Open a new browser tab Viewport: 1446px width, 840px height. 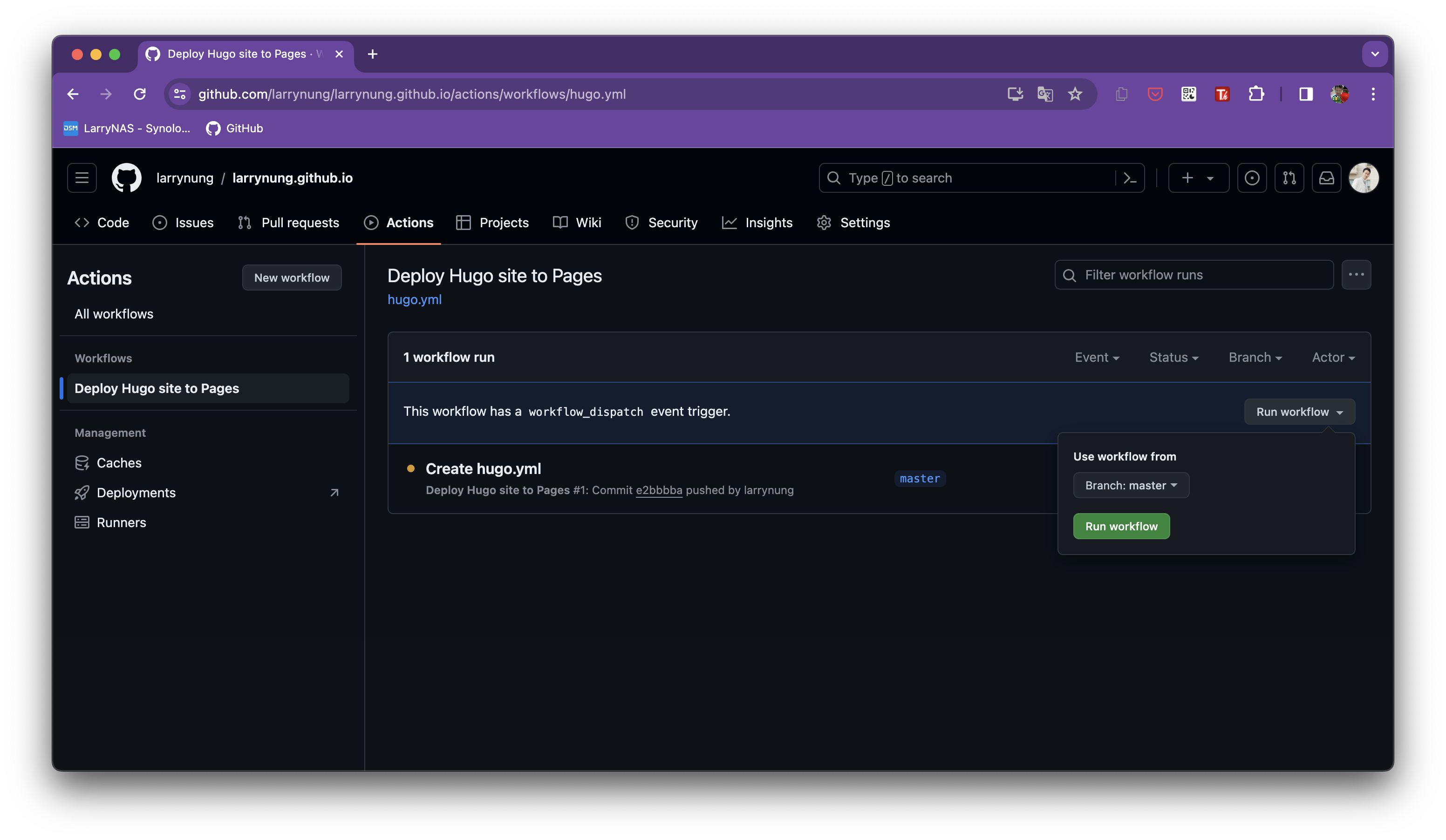click(x=372, y=54)
